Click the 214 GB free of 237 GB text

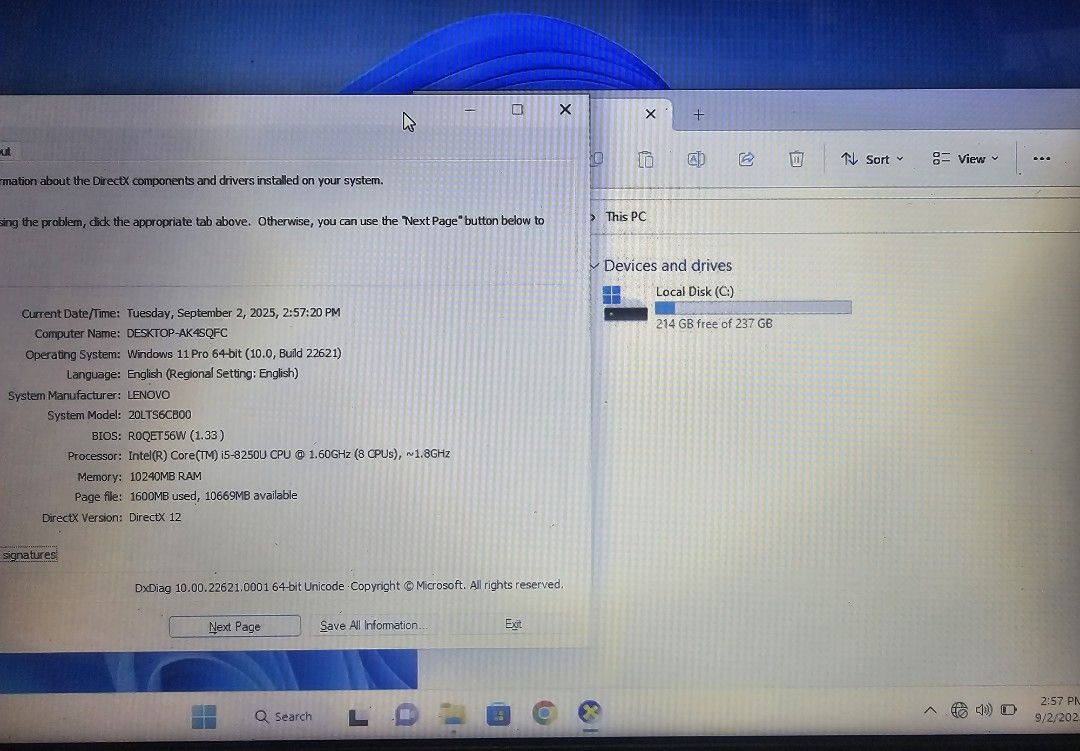(714, 323)
